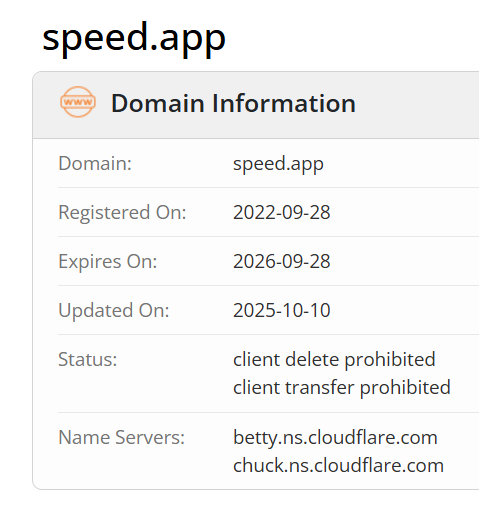
Task: Click the Expires On label
Action: coord(108,261)
